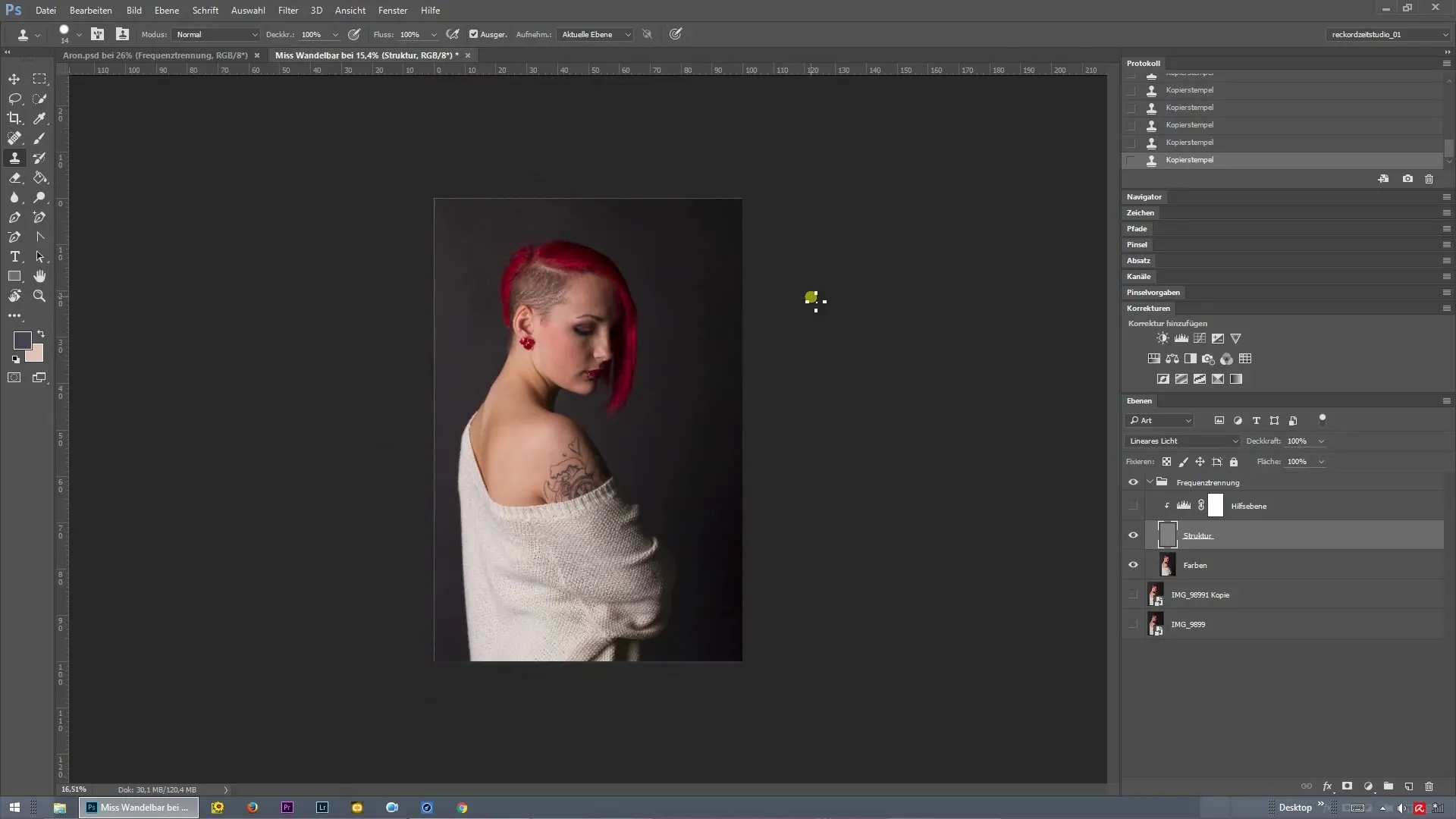Open the Ebene menu
This screenshot has height=819, width=1456.
point(167,11)
